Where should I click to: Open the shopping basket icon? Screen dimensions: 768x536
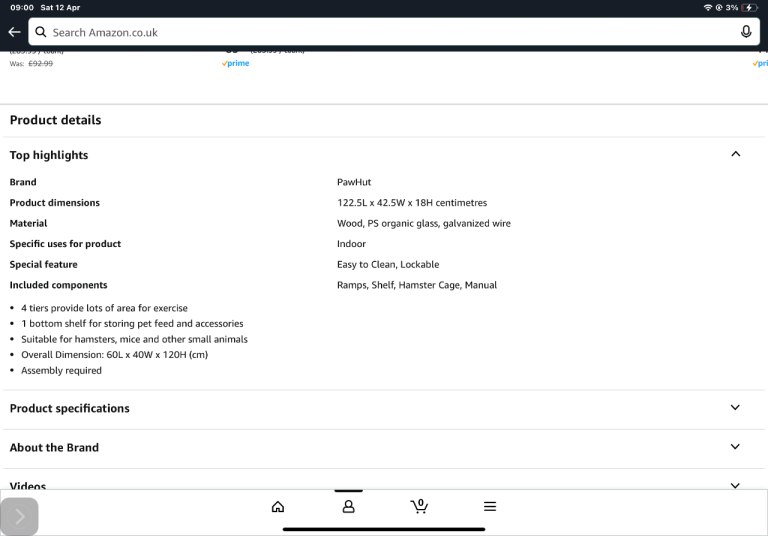[419, 506]
